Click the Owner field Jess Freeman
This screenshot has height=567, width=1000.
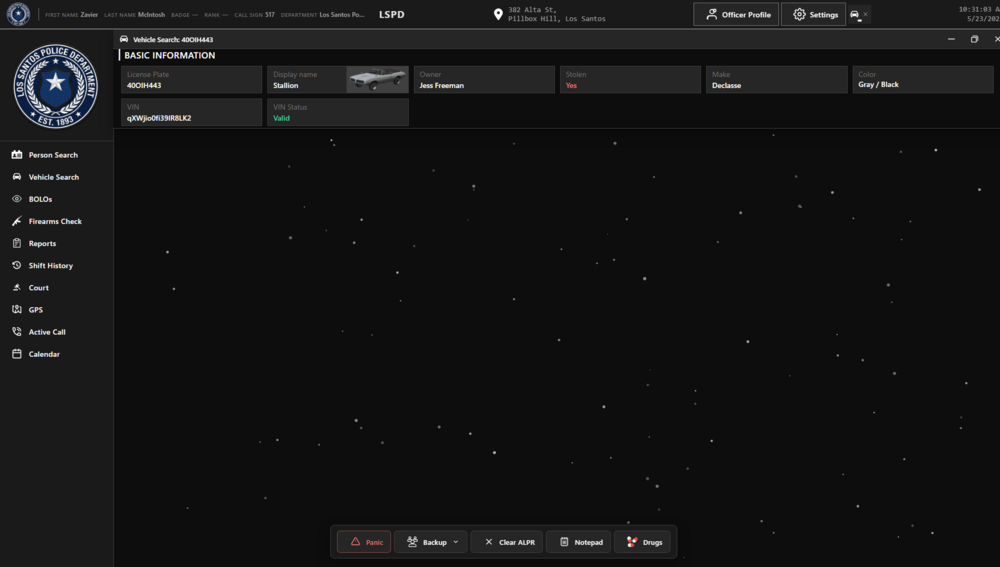[x=484, y=80]
